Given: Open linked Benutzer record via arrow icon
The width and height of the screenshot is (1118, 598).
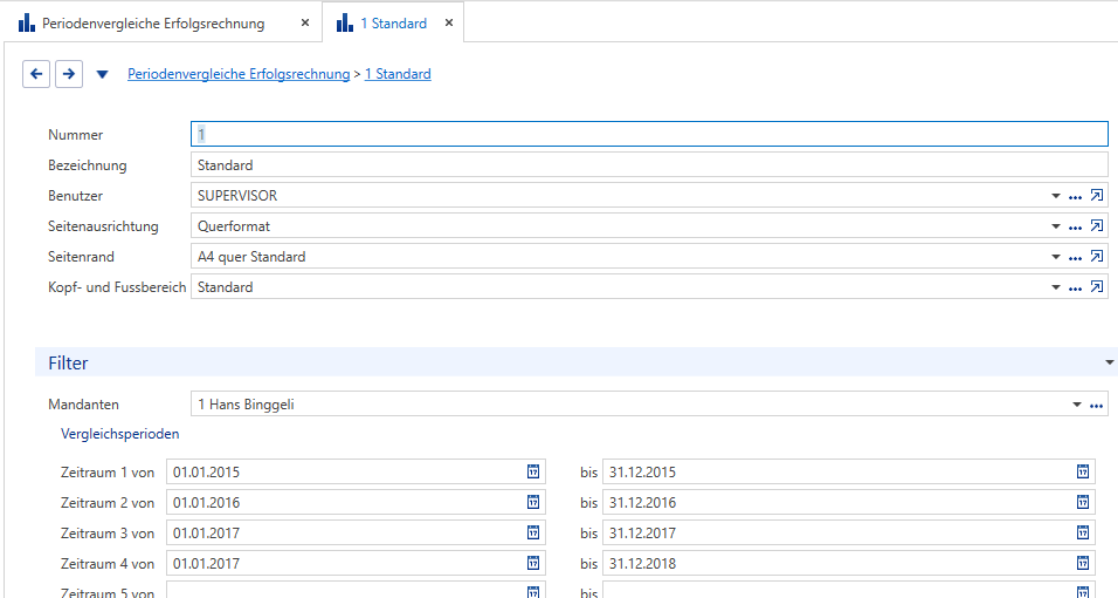Looking at the screenshot, I should point(1097,195).
